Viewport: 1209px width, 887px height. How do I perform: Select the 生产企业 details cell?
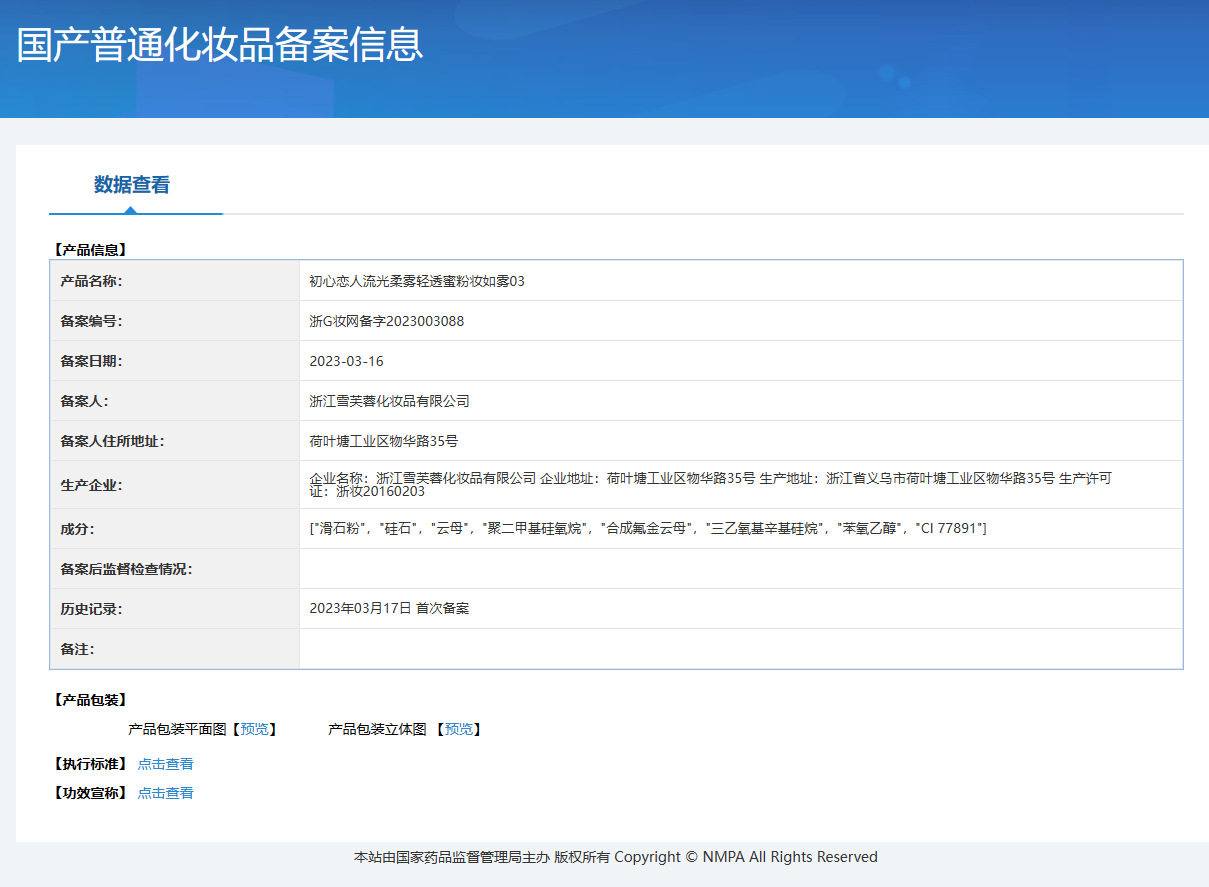(741, 485)
